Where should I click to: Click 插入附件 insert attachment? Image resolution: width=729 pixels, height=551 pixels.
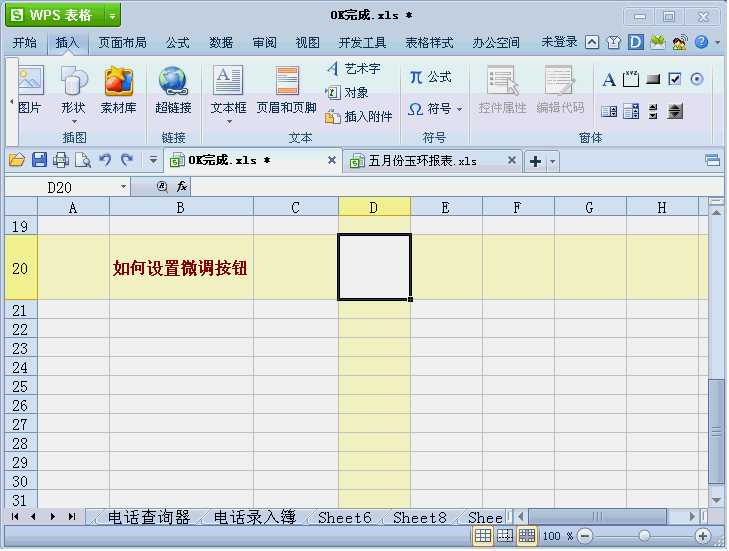(359, 116)
